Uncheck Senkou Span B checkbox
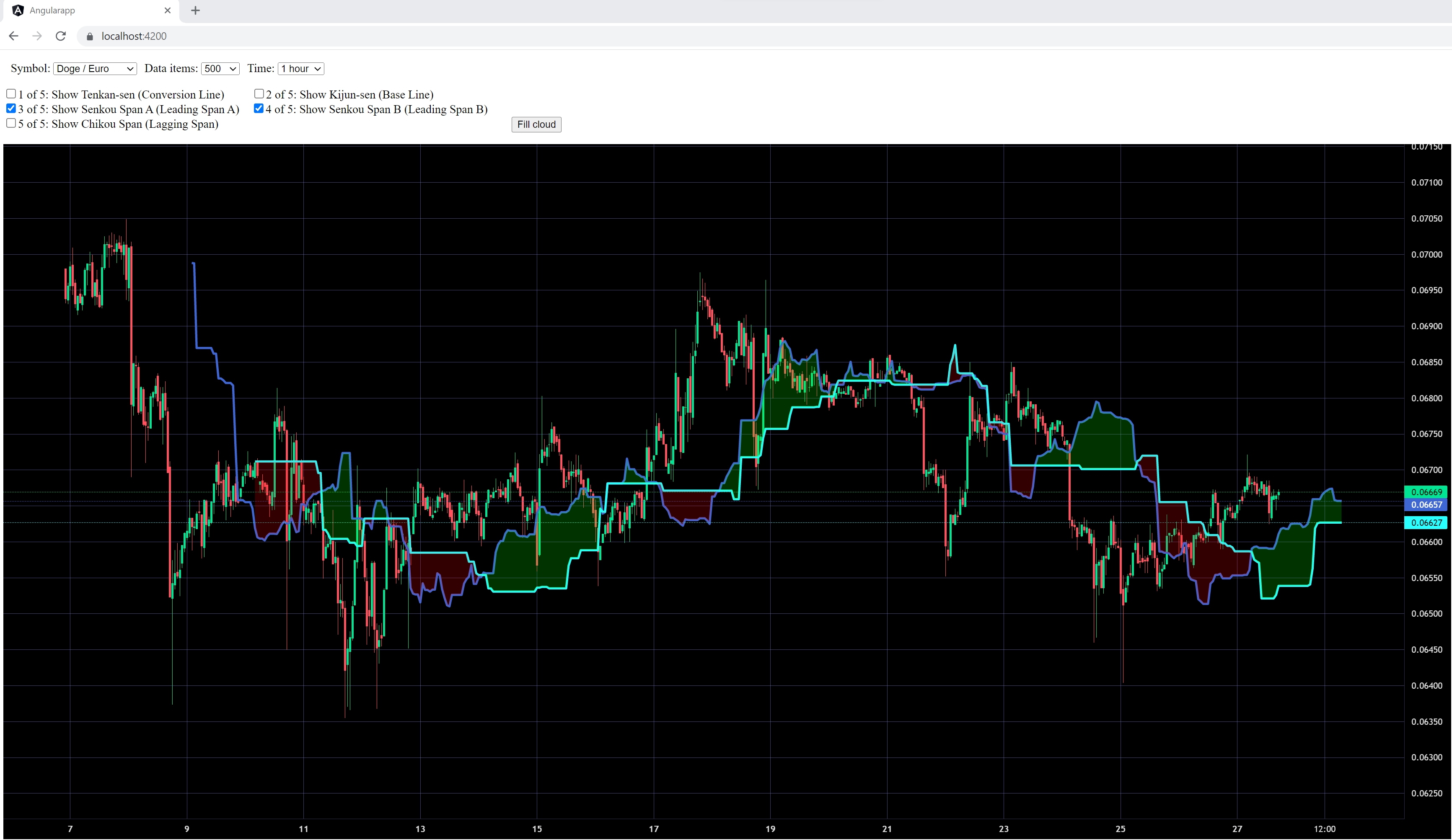This screenshot has height=840, width=1452. 259,109
